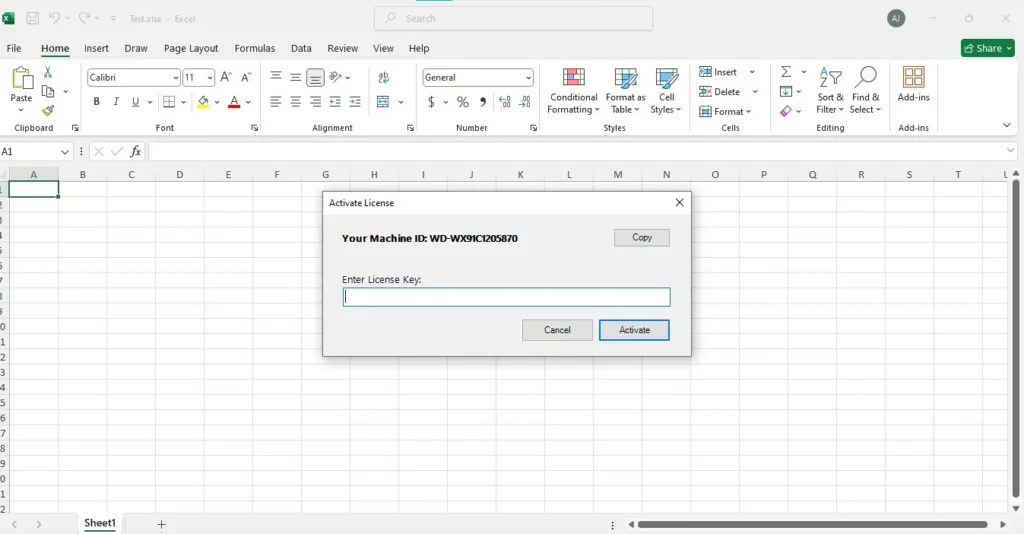Toggle Underline formatting
This screenshot has width=1024, height=534.
135,102
